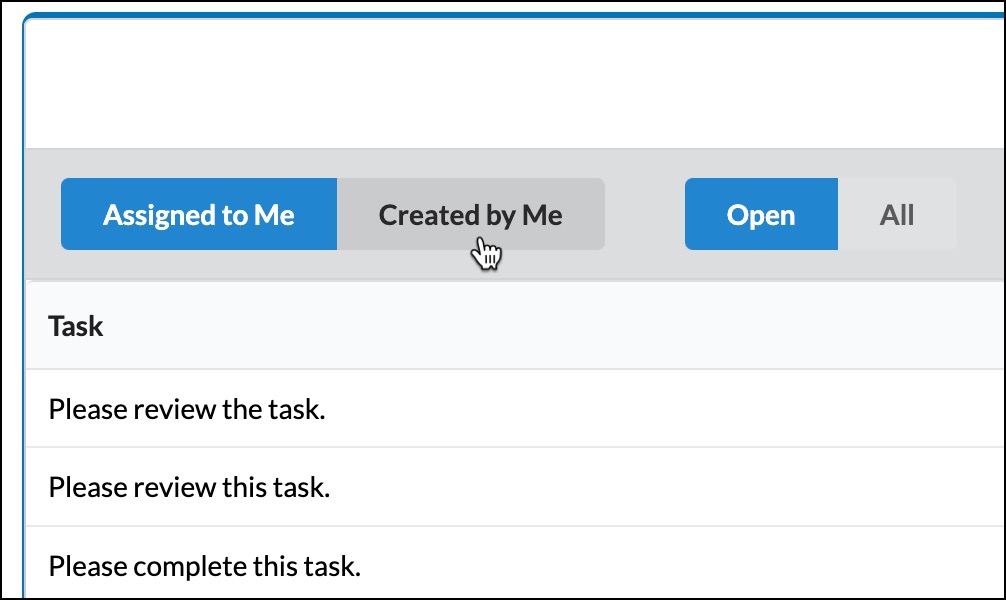Select the first task in the list
Image resolution: width=1006 pixels, height=600 pixels.
pos(513,409)
